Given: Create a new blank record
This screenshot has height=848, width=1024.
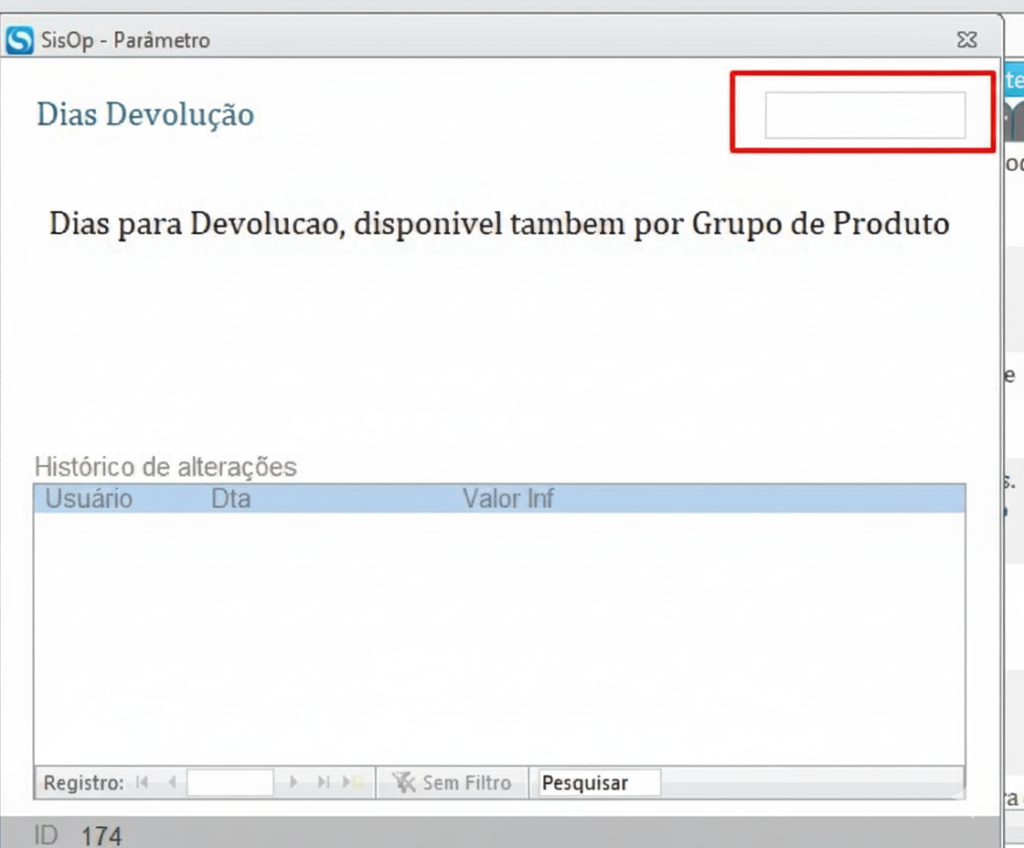Looking at the screenshot, I should (x=354, y=782).
